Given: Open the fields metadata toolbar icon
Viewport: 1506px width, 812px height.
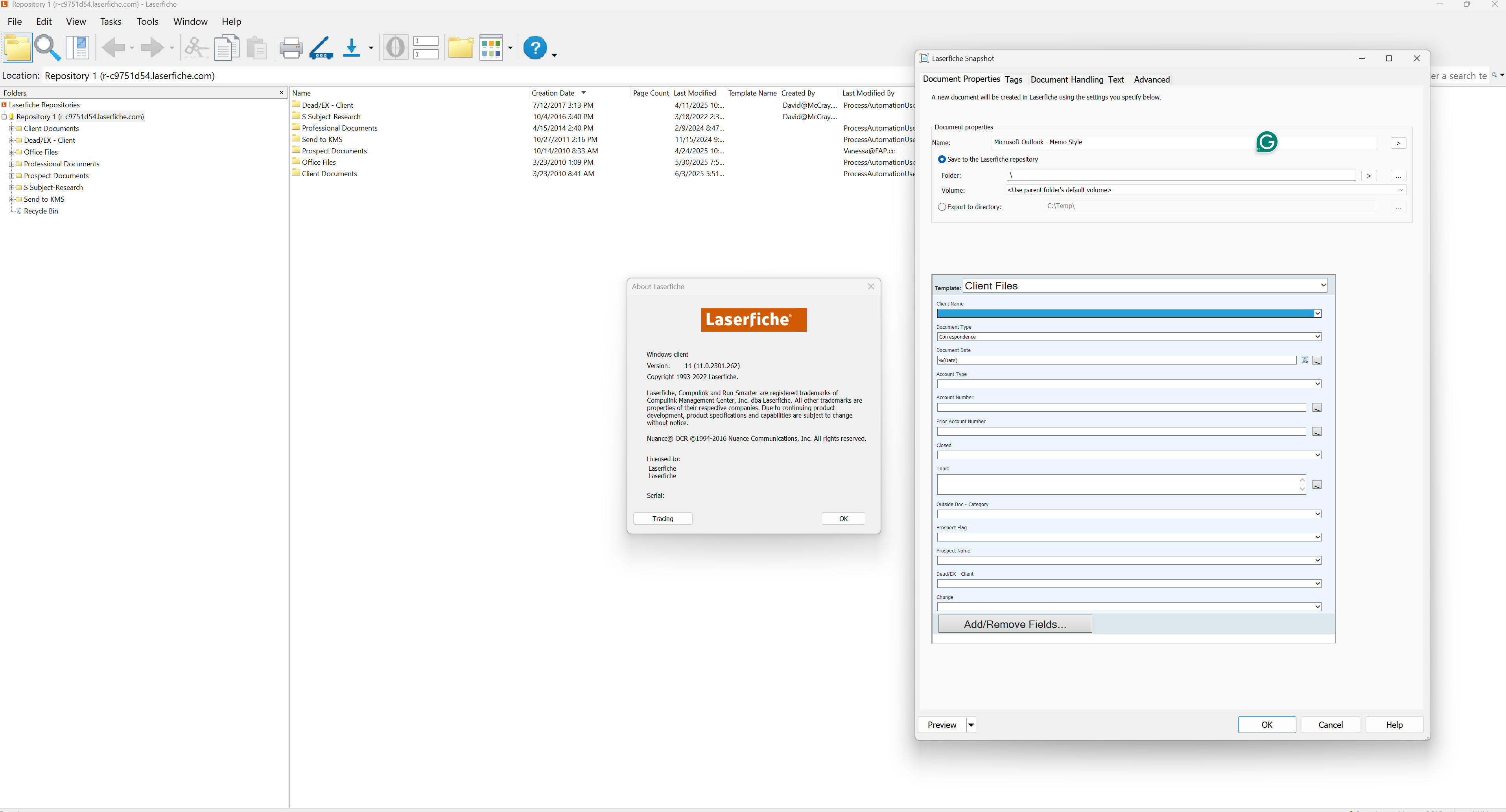Looking at the screenshot, I should pos(426,47).
